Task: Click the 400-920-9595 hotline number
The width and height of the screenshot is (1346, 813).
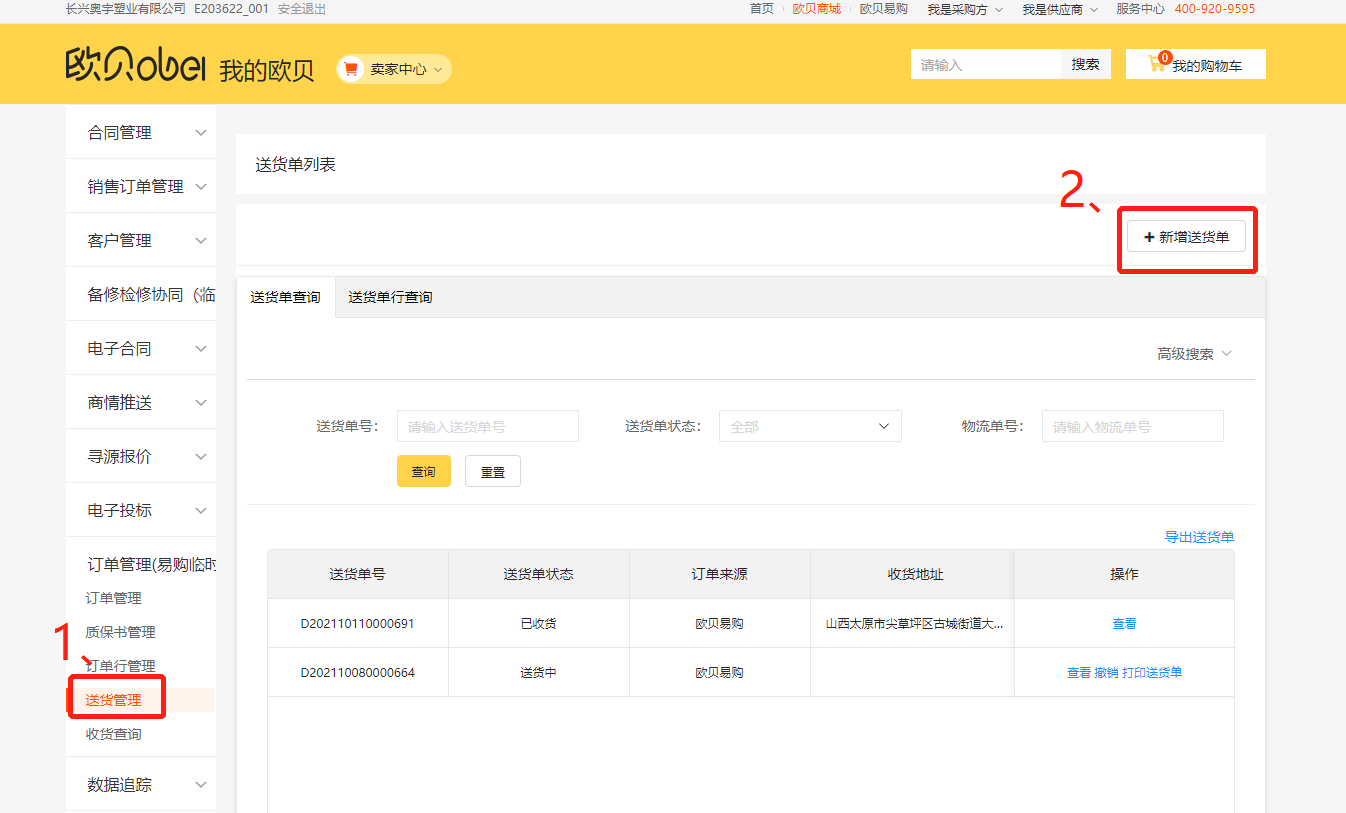Action: 1214,9
